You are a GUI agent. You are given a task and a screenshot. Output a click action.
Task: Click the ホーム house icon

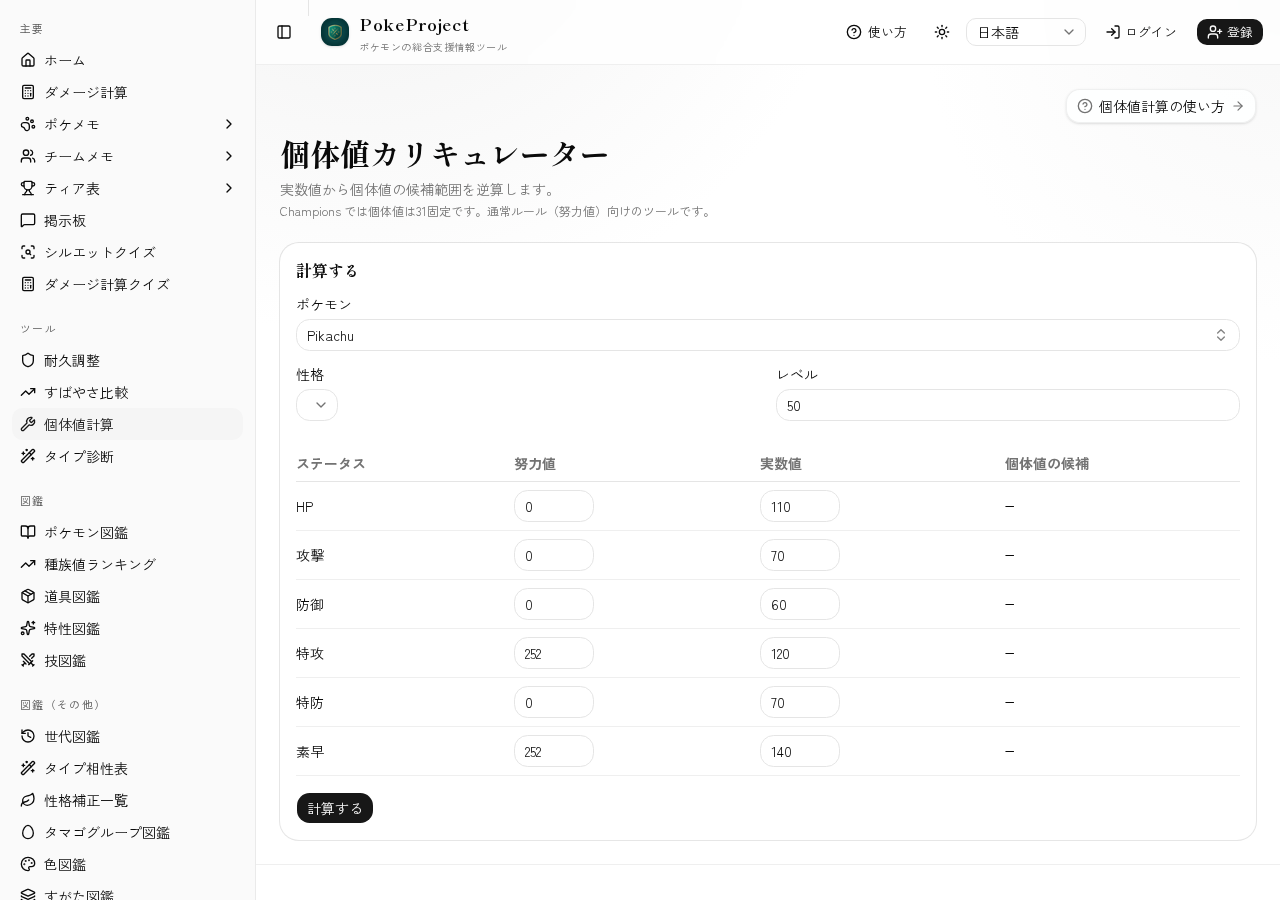28,60
